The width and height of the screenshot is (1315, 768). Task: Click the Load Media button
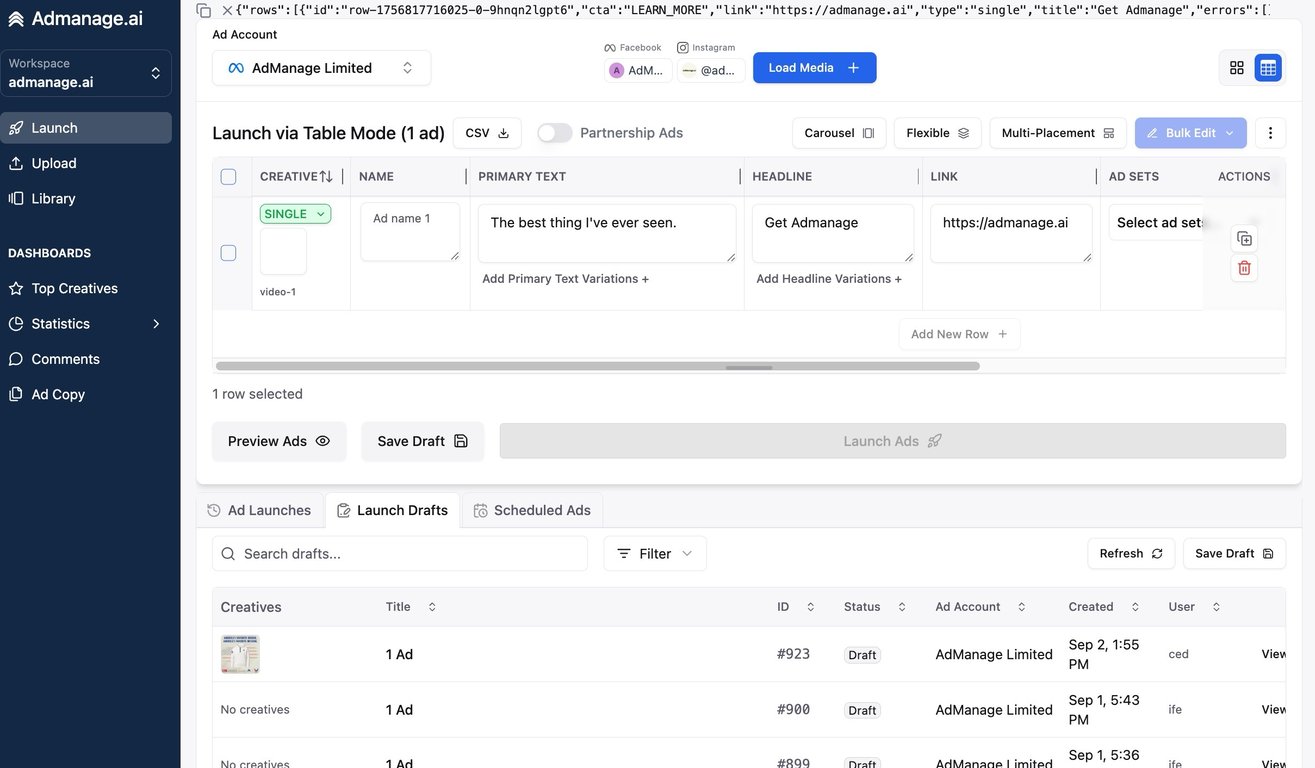[x=815, y=68]
